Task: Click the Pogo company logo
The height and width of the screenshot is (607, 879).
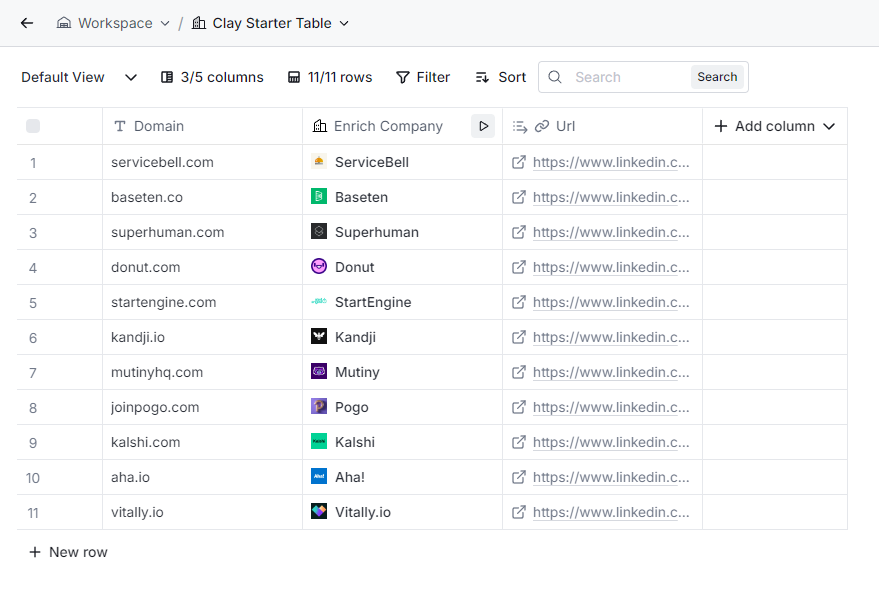Action: (x=319, y=406)
